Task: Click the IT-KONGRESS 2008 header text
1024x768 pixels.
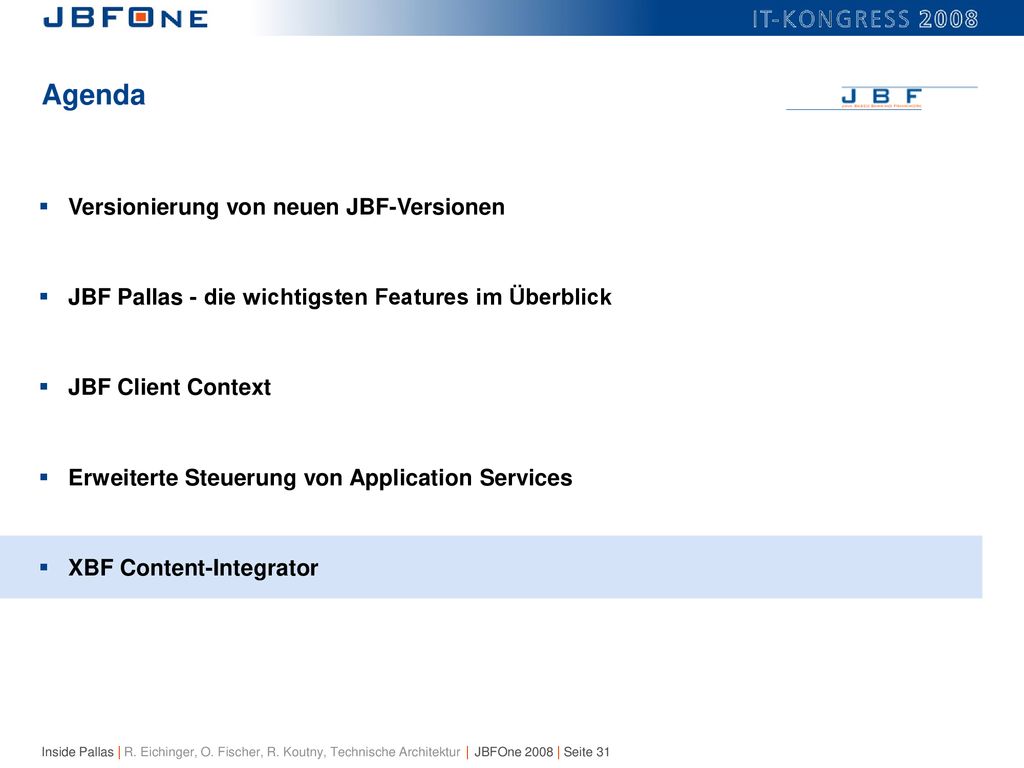Action: (865, 19)
